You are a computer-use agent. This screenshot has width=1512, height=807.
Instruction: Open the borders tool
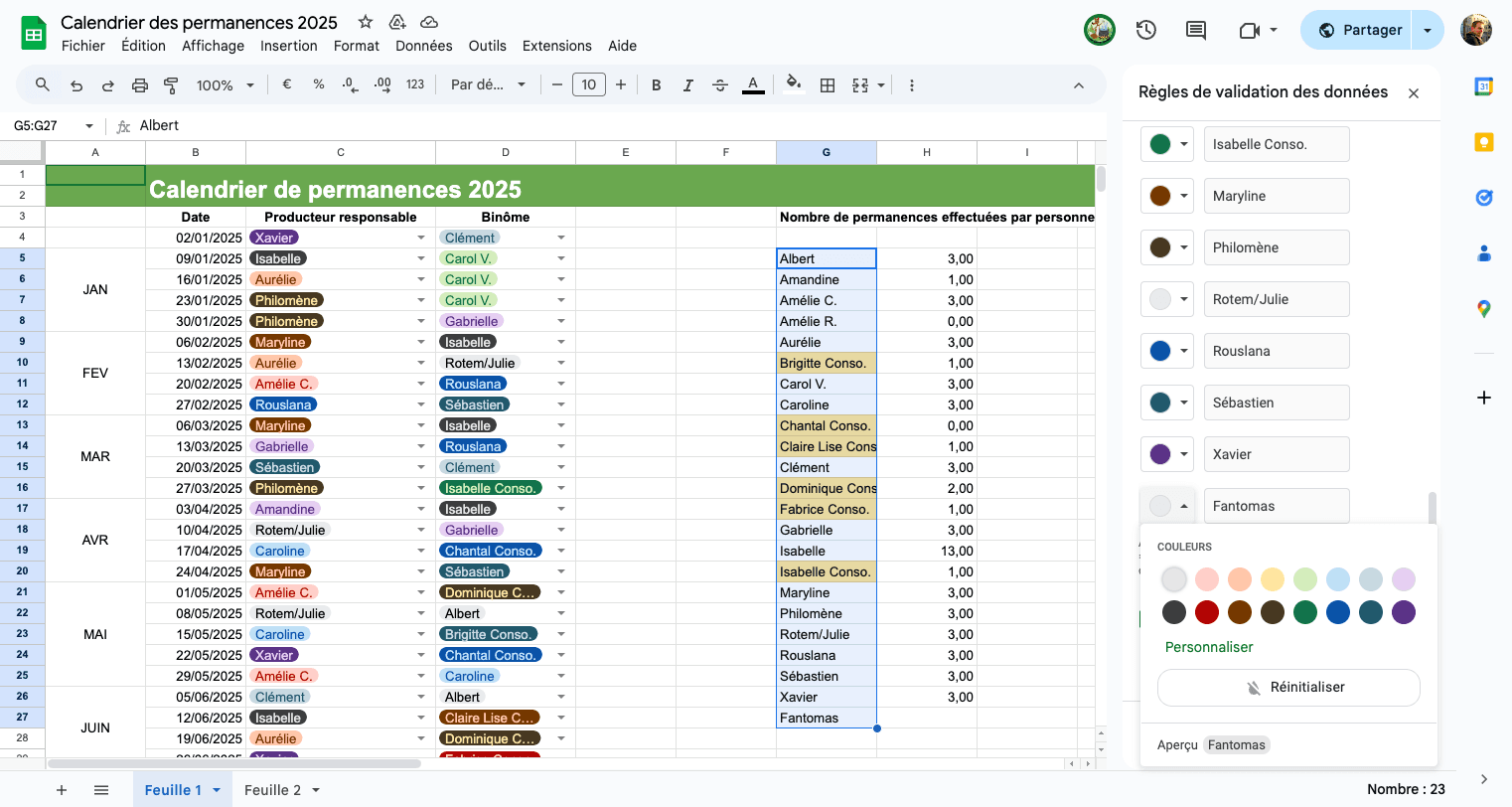(x=828, y=85)
